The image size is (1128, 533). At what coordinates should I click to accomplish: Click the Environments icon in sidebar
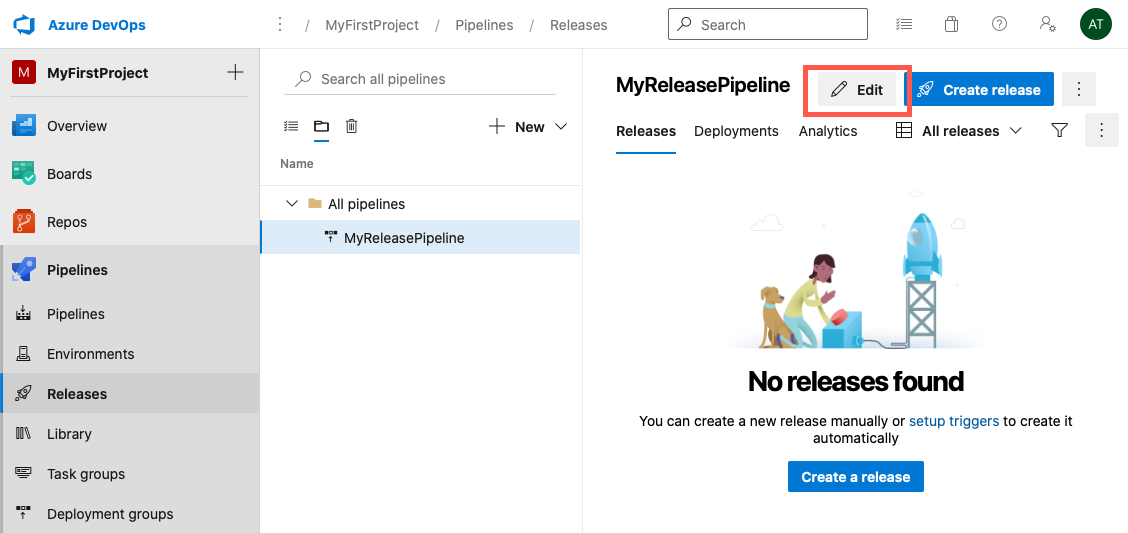tap(24, 353)
